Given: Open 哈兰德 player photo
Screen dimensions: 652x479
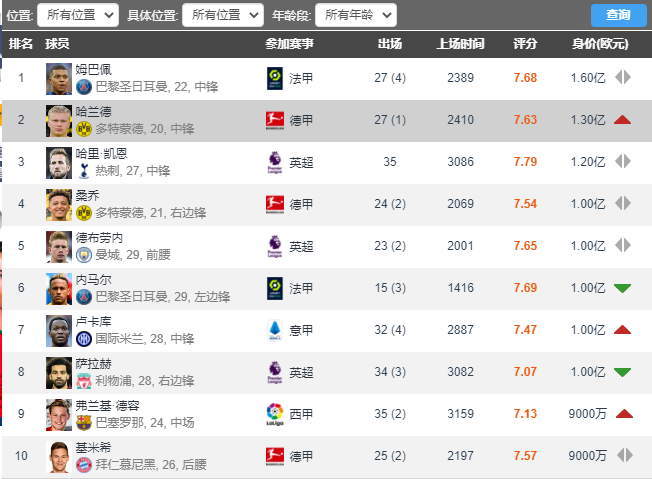Looking at the screenshot, I should pos(59,121).
